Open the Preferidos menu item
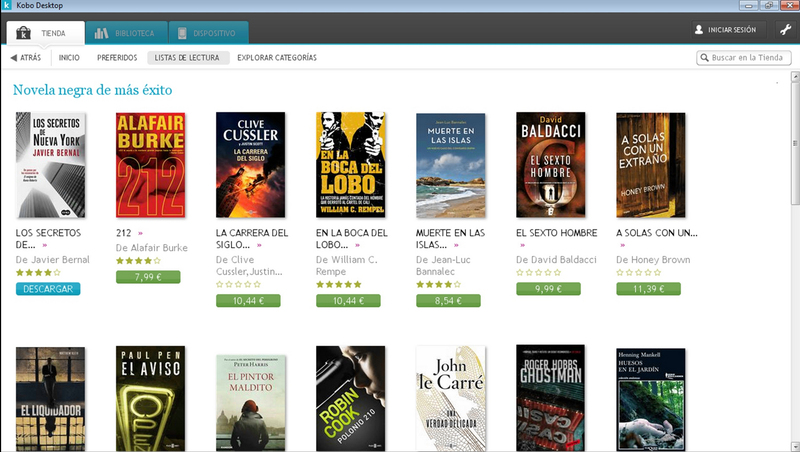 point(117,58)
